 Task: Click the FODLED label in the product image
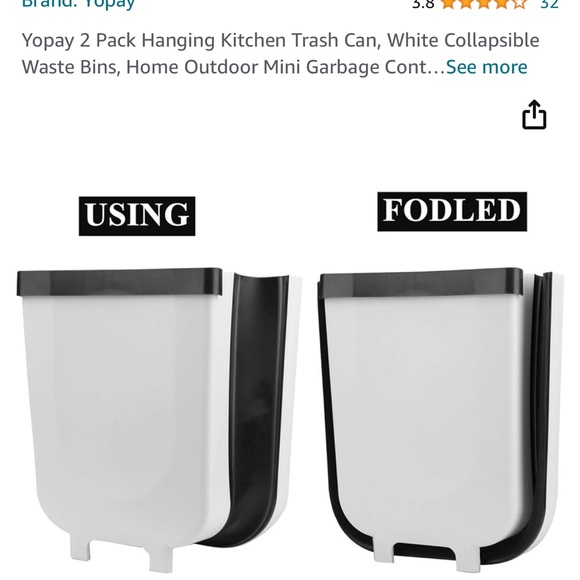452,212
